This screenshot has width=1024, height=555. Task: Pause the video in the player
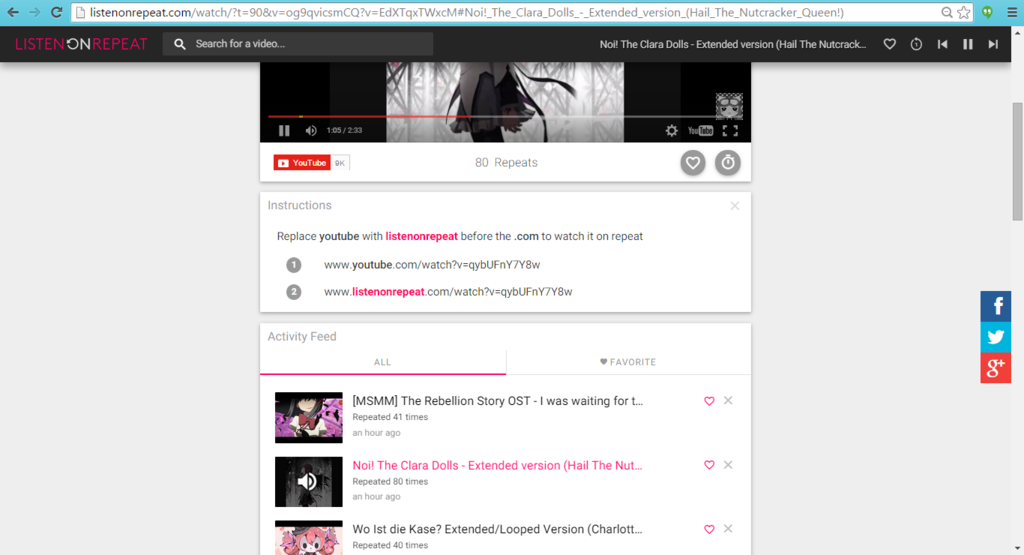coord(284,131)
